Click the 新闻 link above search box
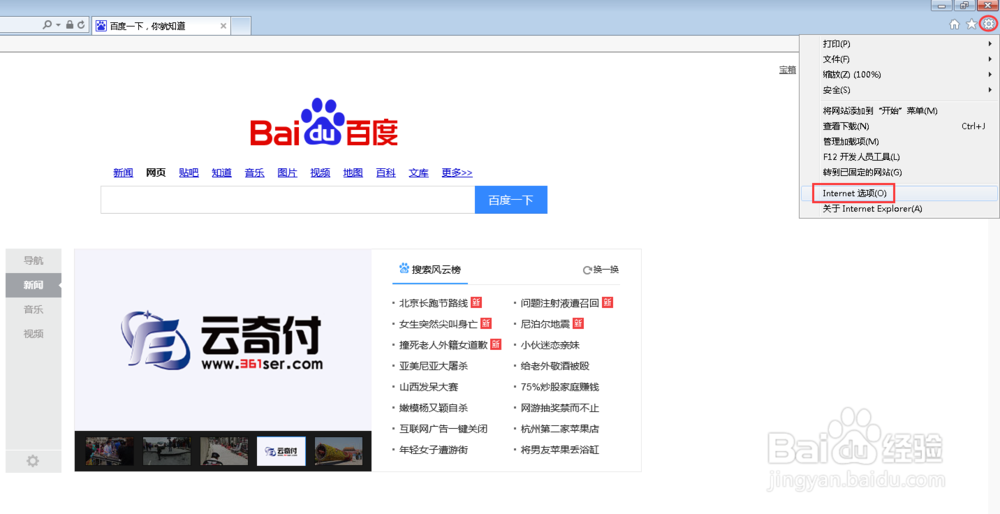This screenshot has height=514, width=1000. click(x=123, y=173)
